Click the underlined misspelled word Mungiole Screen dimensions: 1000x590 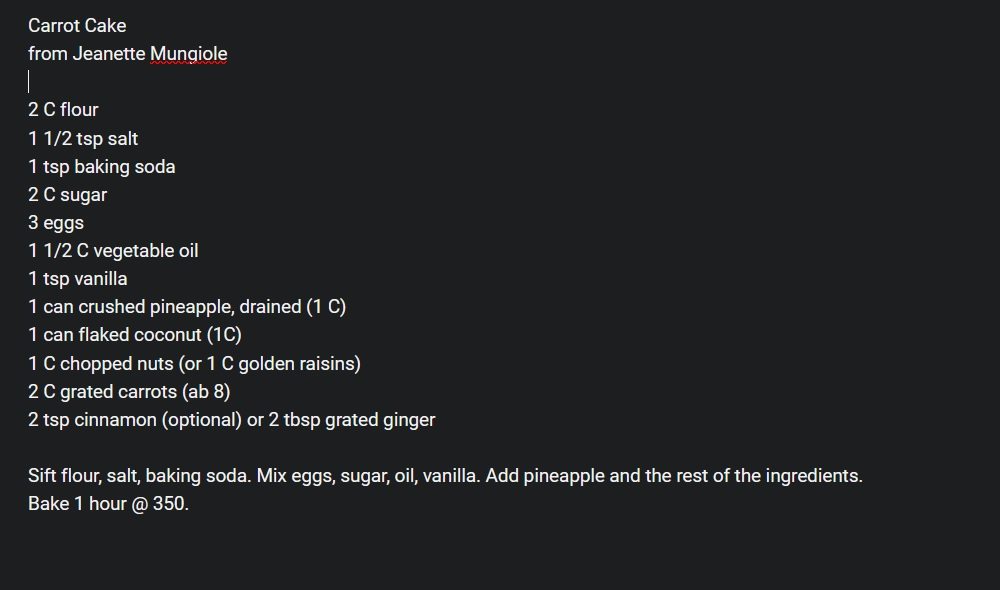[x=188, y=54]
